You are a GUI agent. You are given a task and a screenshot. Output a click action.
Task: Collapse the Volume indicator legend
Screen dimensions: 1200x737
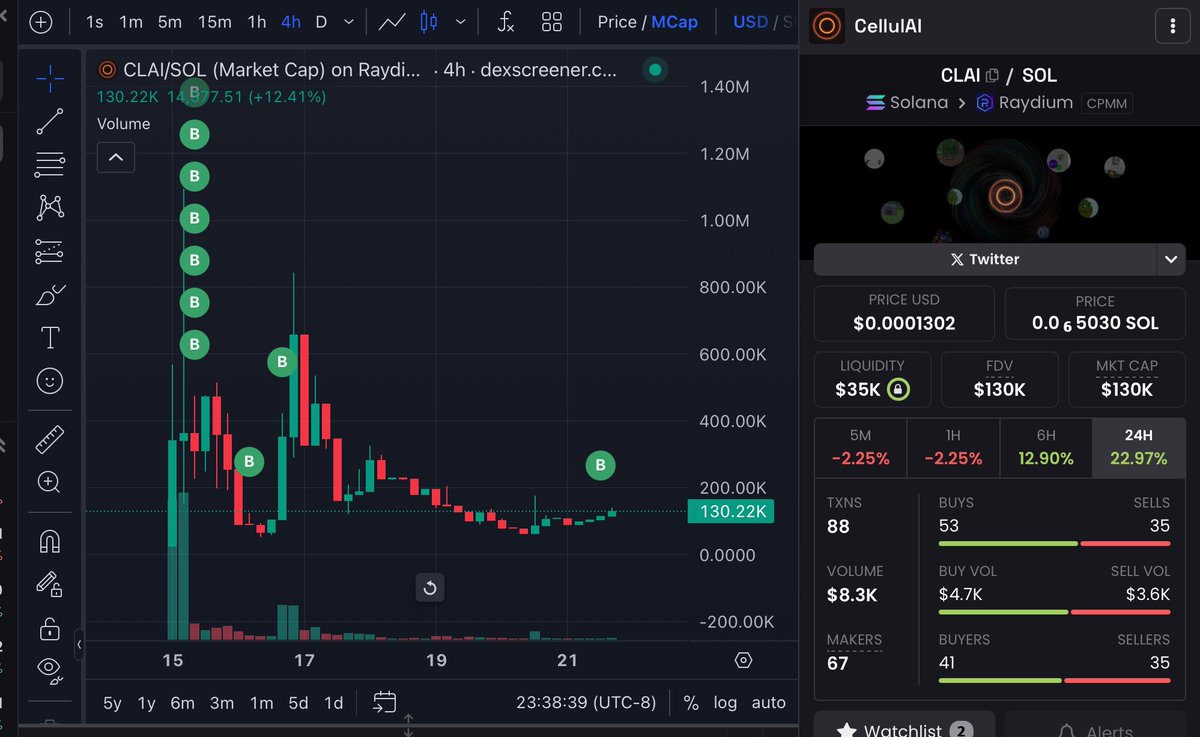tap(116, 157)
